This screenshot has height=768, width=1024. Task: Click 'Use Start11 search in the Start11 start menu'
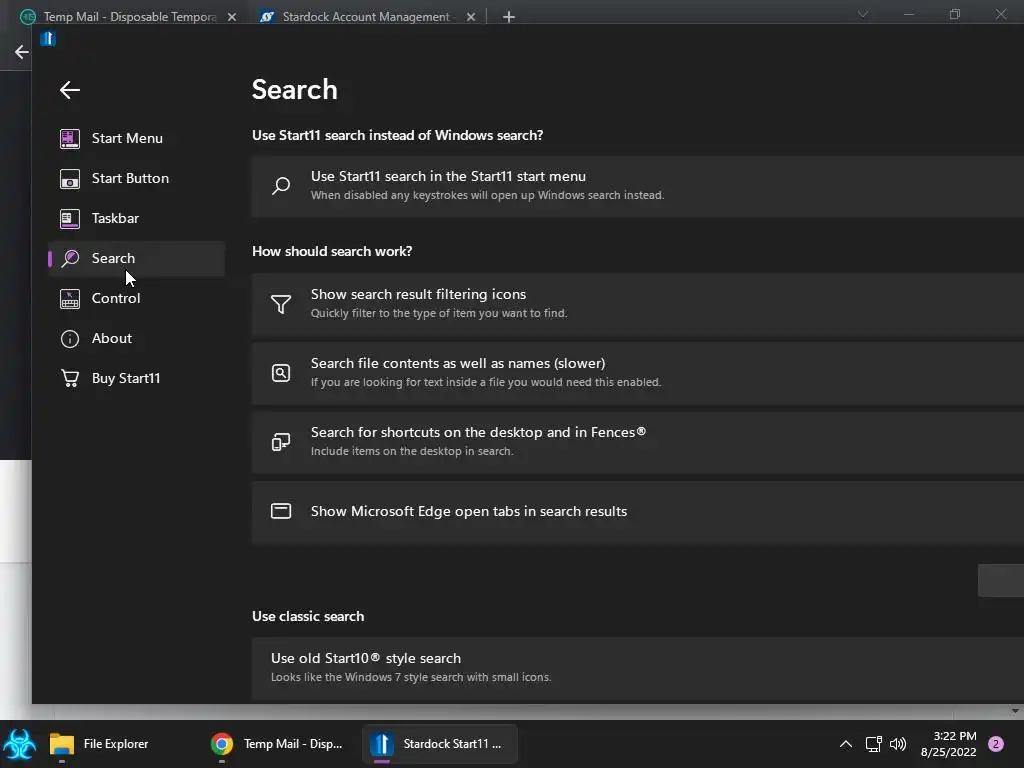(637, 186)
